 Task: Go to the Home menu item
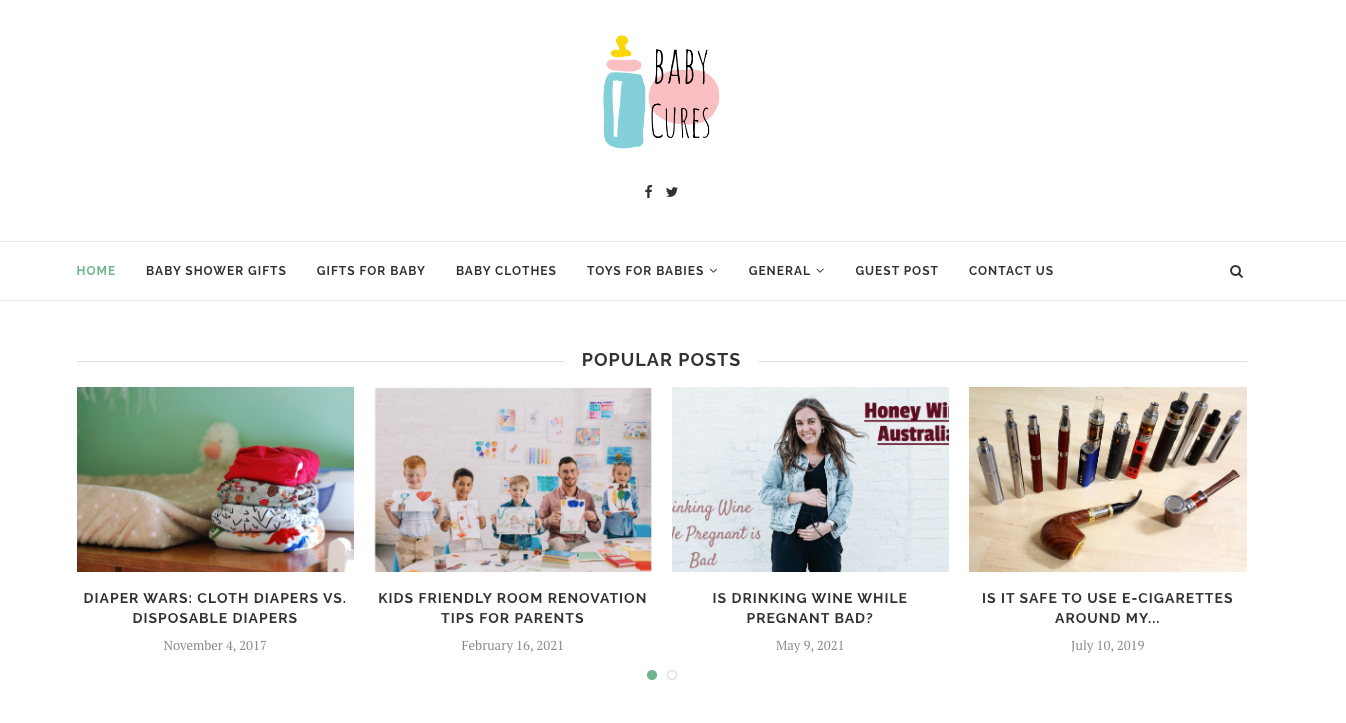coord(96,271)
